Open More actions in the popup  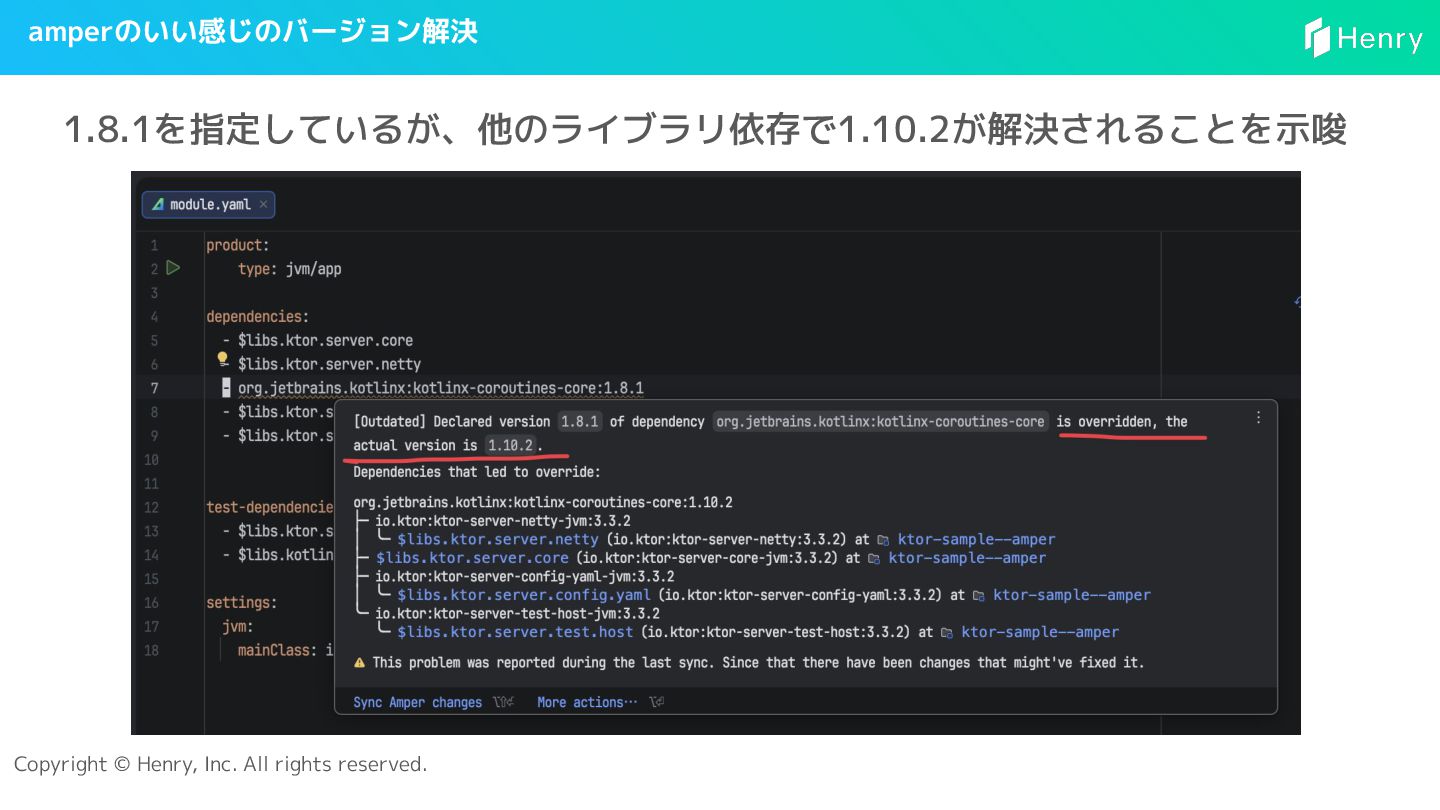click(587, 702)
